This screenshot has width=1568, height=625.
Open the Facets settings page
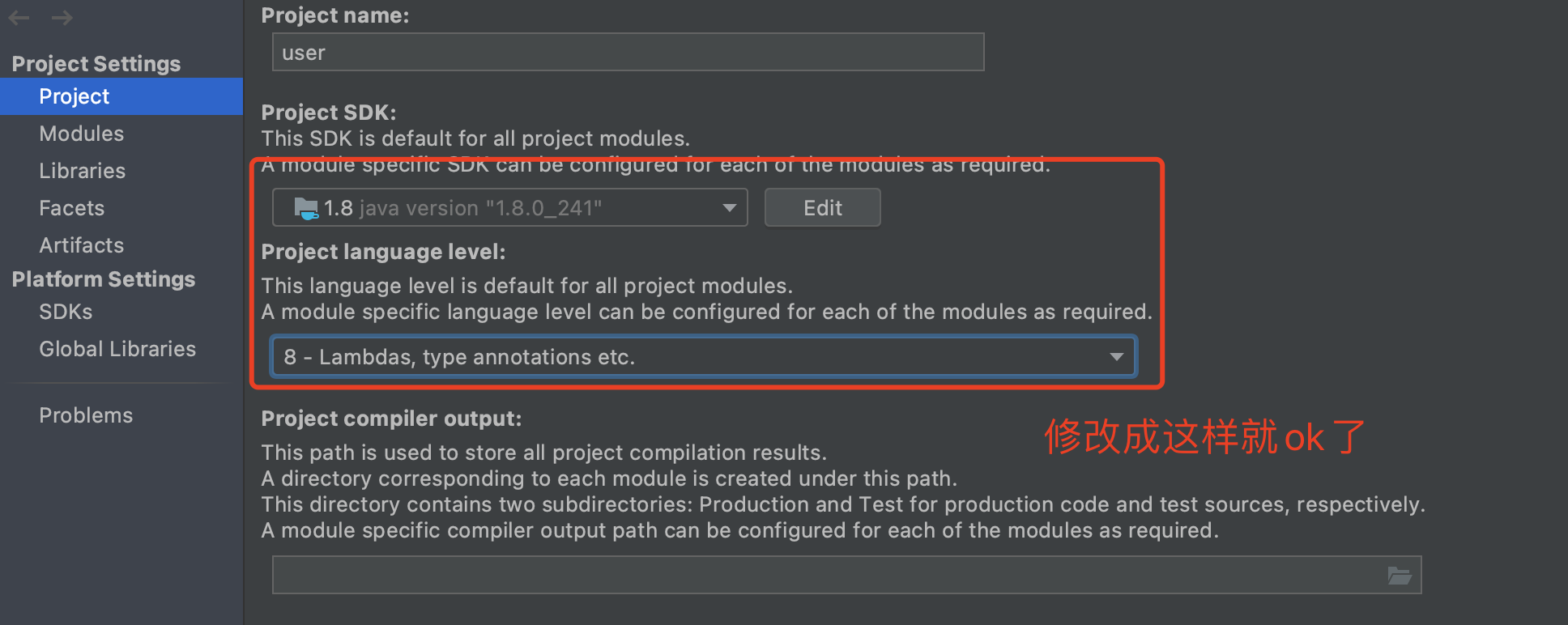point(71,208)
